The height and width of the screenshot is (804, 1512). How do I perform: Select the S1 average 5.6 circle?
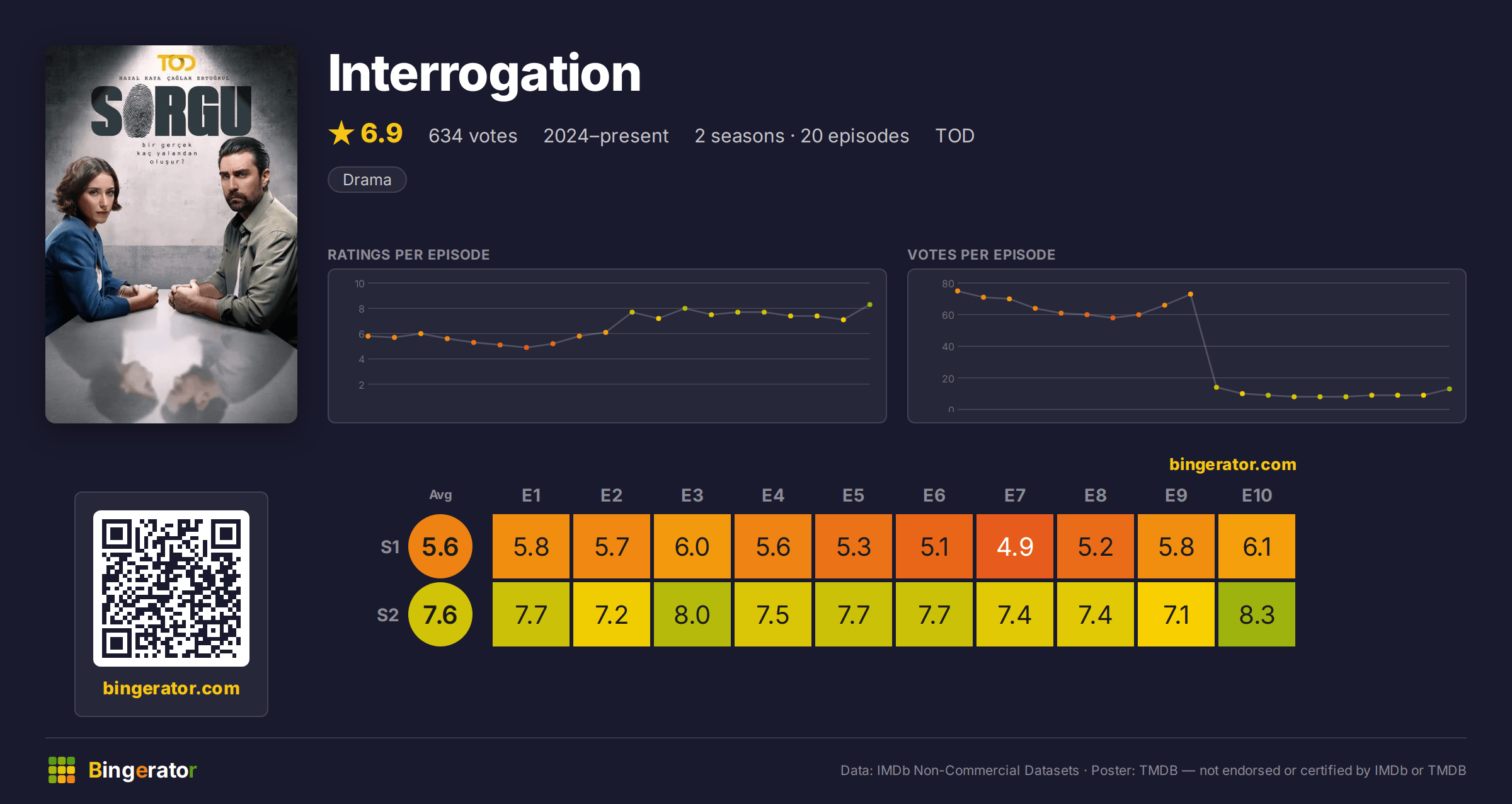[x=440, y=546]
